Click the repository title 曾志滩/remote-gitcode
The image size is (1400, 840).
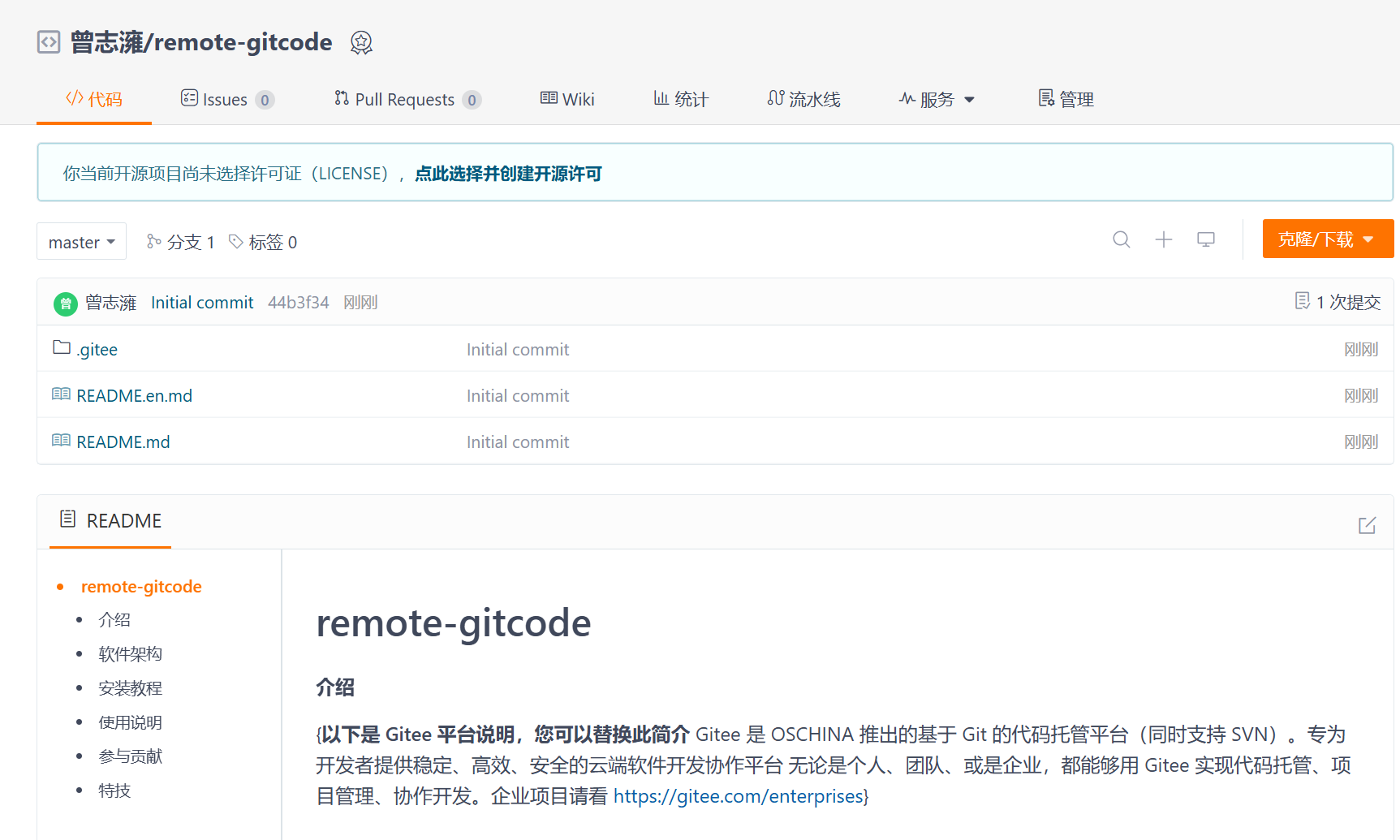click(201, 42)
